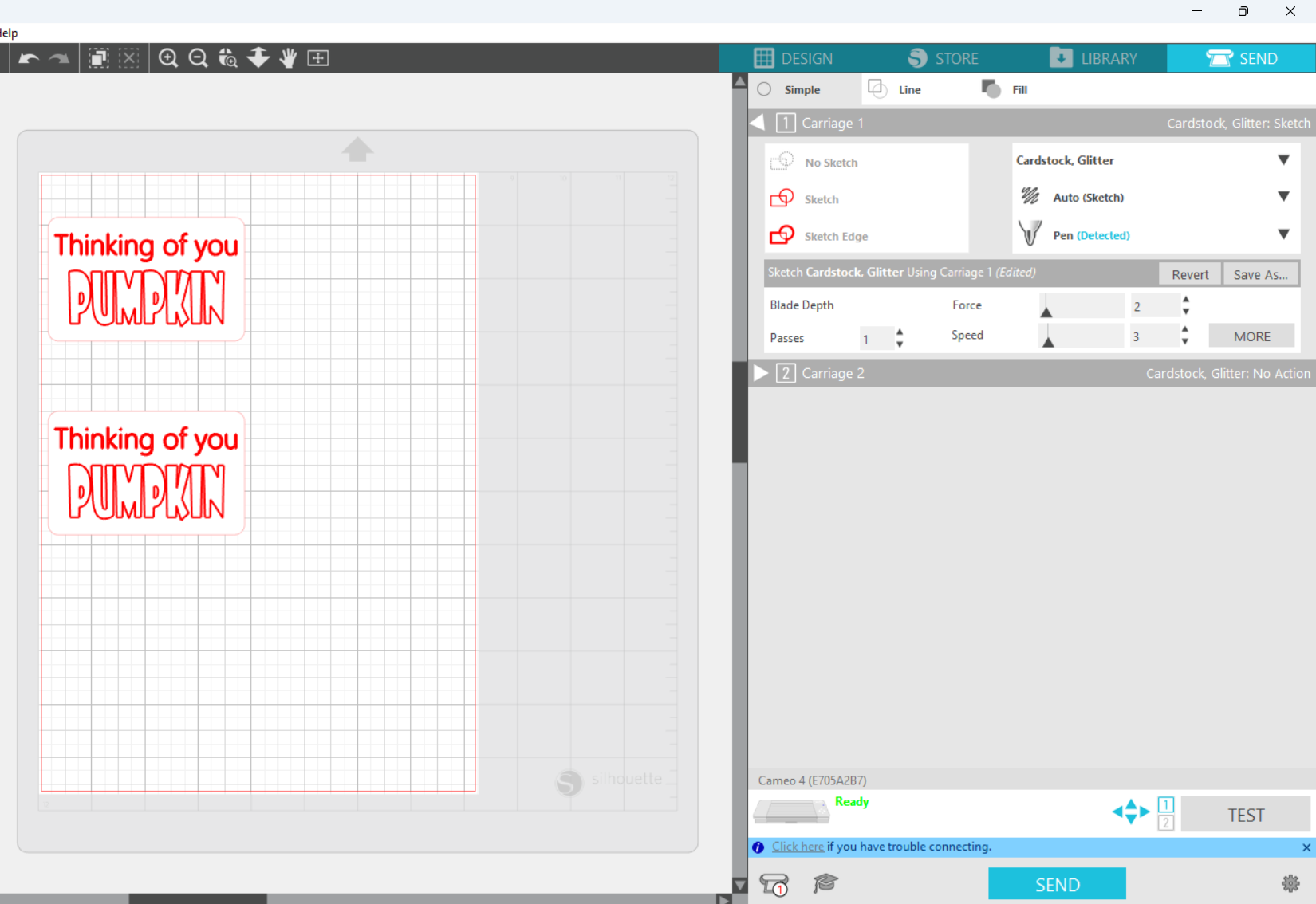Collapse the Carriage 1 section
1316x904 pixels.
coord(758,123)
